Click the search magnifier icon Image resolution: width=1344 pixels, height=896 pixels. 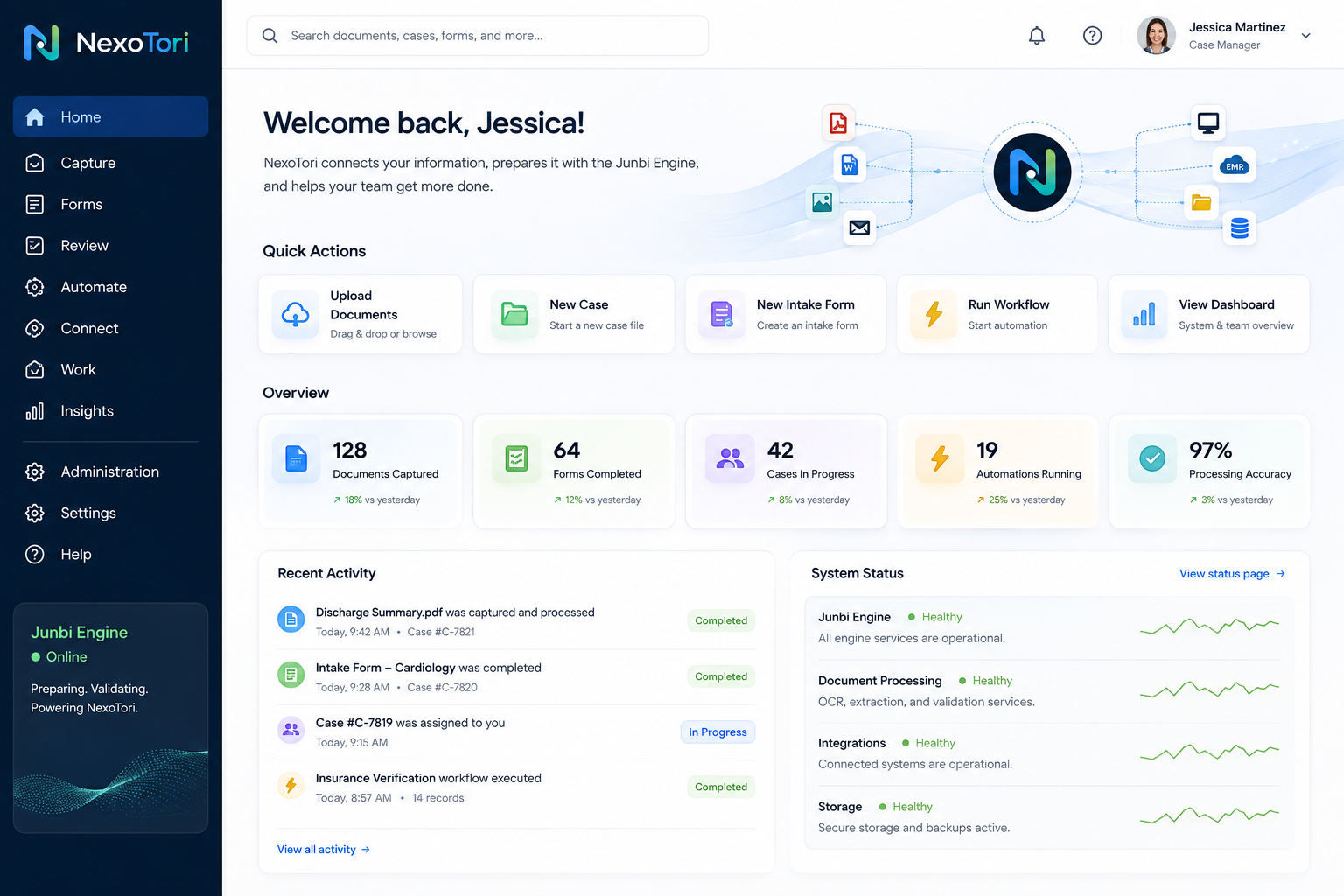coord(270,36)
